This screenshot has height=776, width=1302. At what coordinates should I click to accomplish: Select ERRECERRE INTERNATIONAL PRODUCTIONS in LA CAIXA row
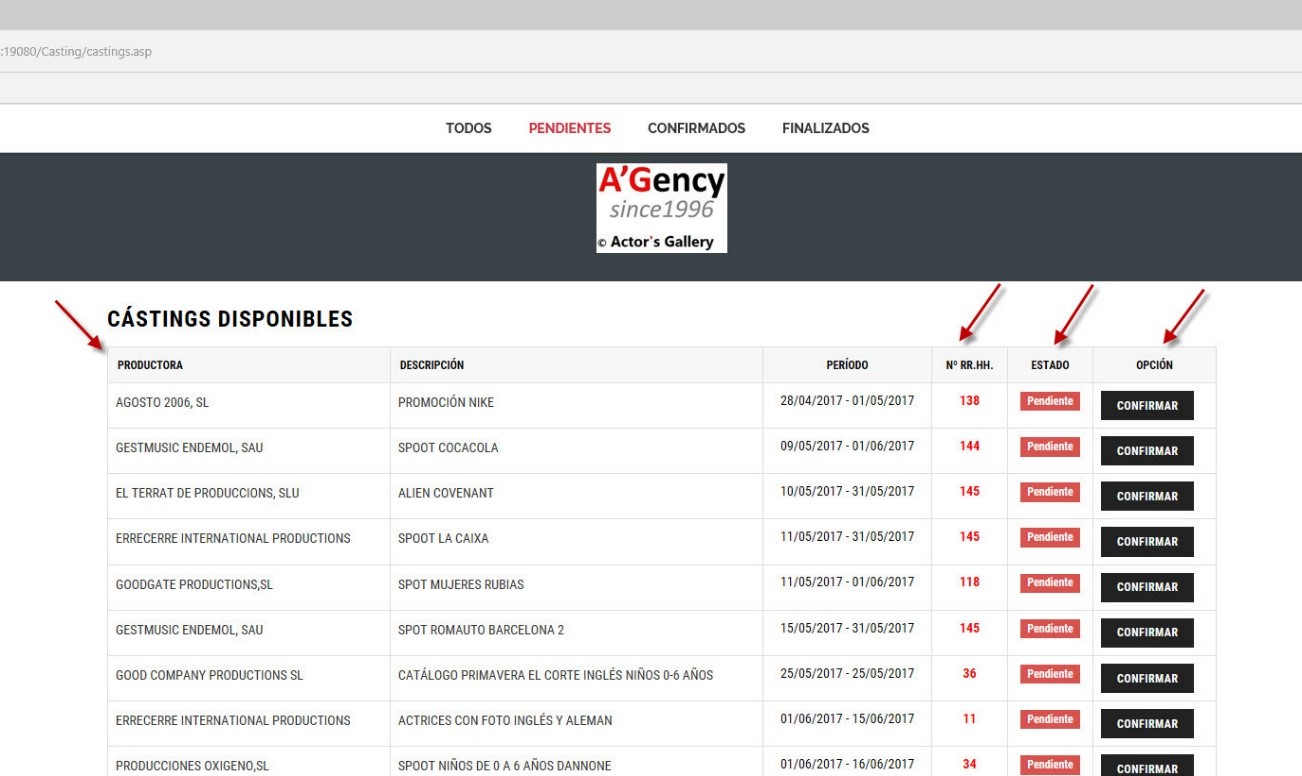click(233, 539)
